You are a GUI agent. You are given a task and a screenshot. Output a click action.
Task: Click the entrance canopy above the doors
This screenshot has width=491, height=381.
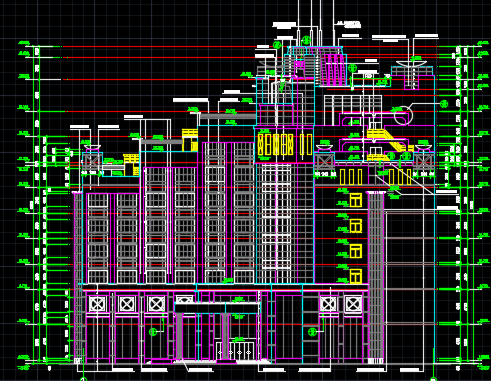[217, 308]
